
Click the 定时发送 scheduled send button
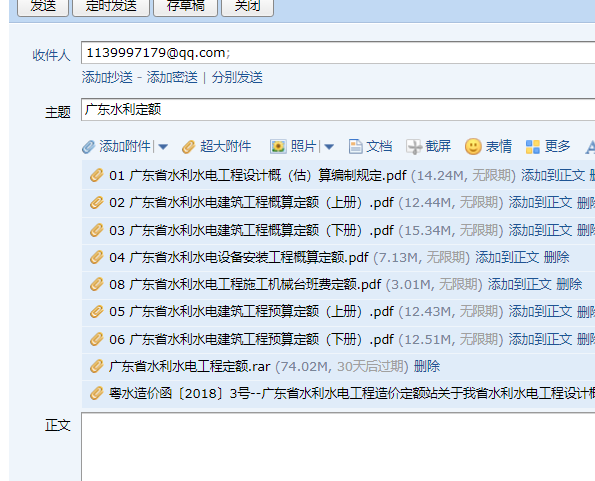pyautogui.click(x=111, y=6)
